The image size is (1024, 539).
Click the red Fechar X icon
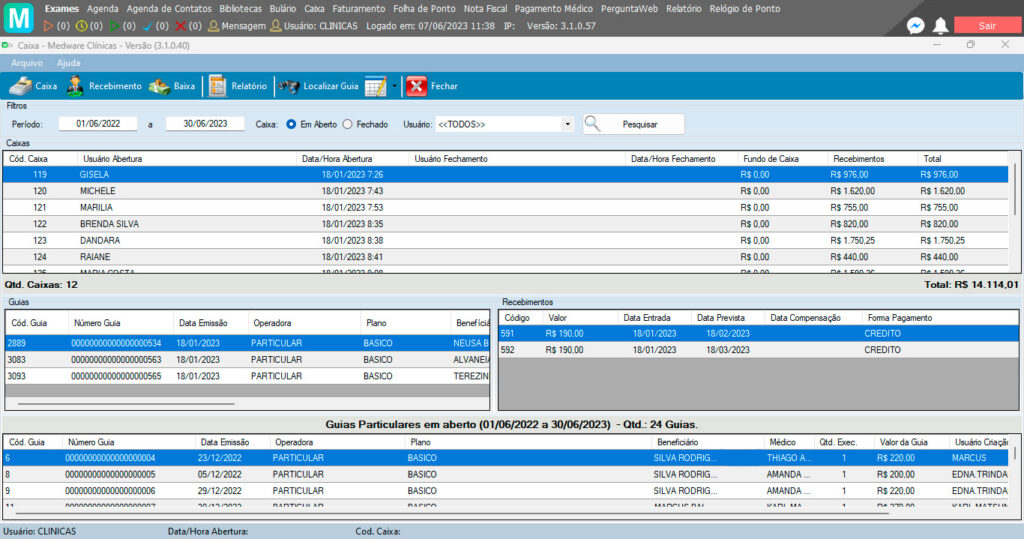(x=416, y=86)
